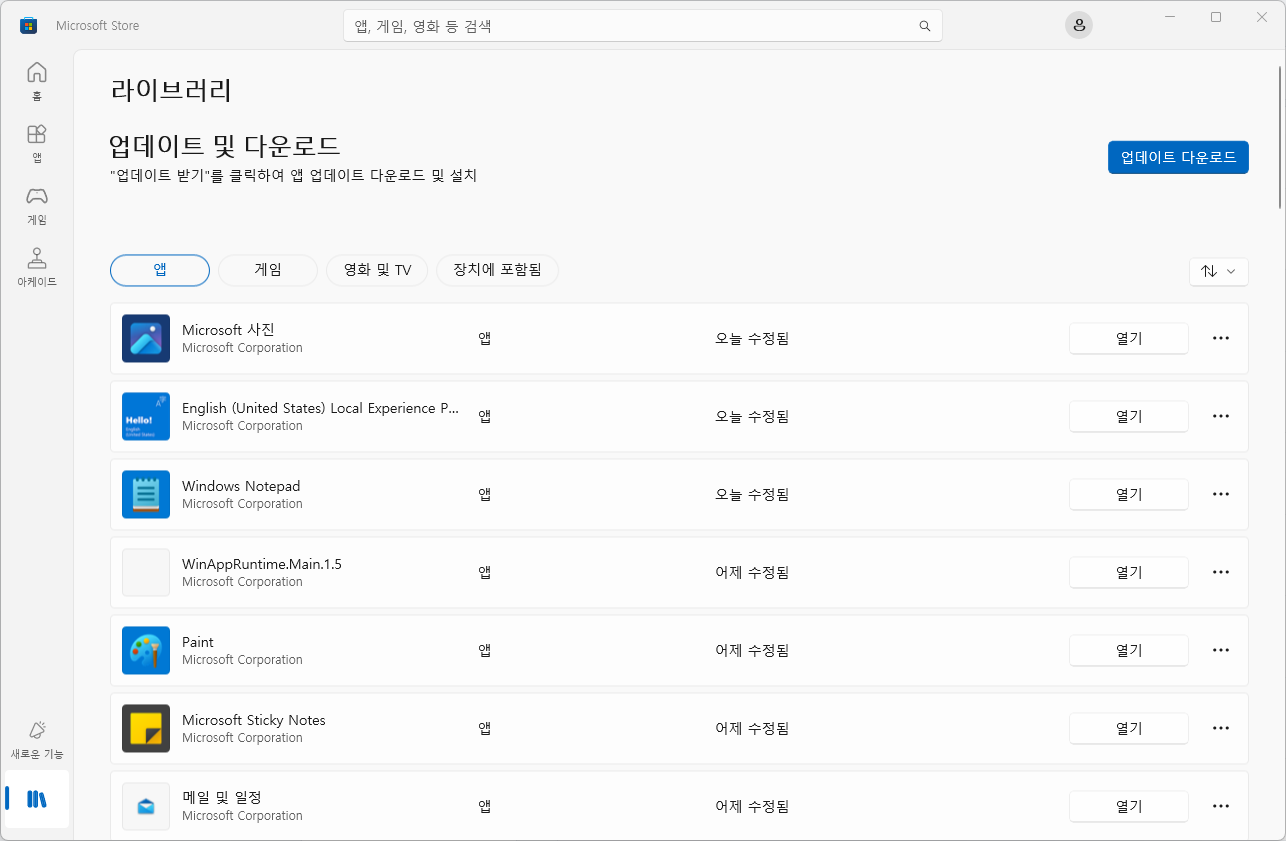Open the What's New (새로운 기능) sidebar item
Viewport: 1286px width, 841px height.
[x=37, y=740]
